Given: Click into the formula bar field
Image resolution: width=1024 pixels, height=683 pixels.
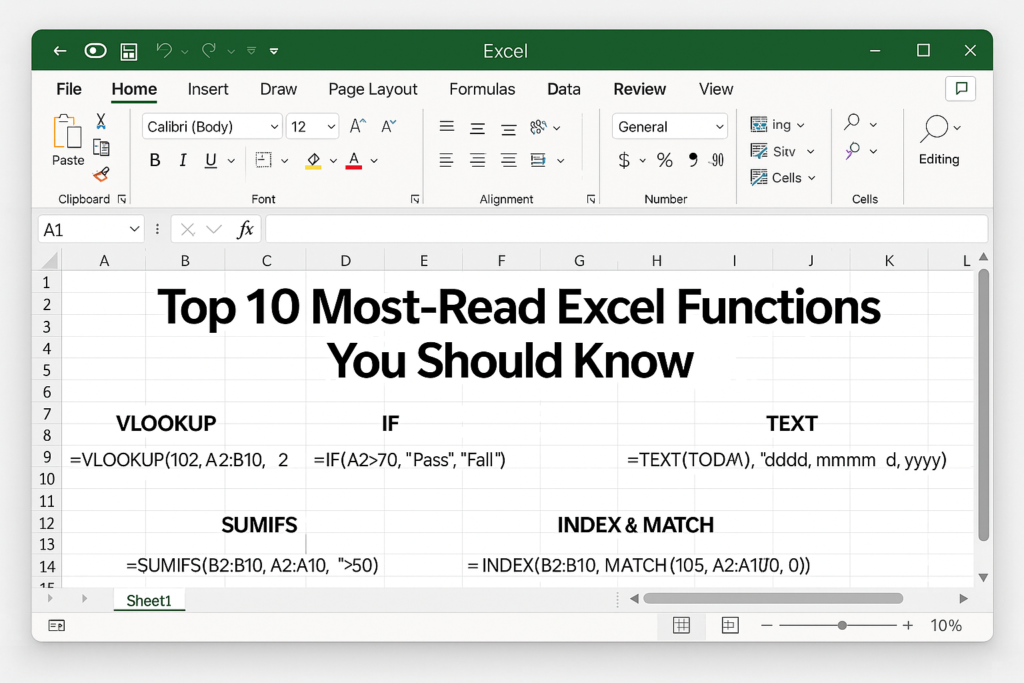Looking at the screenshot, I should pos(626,229).
